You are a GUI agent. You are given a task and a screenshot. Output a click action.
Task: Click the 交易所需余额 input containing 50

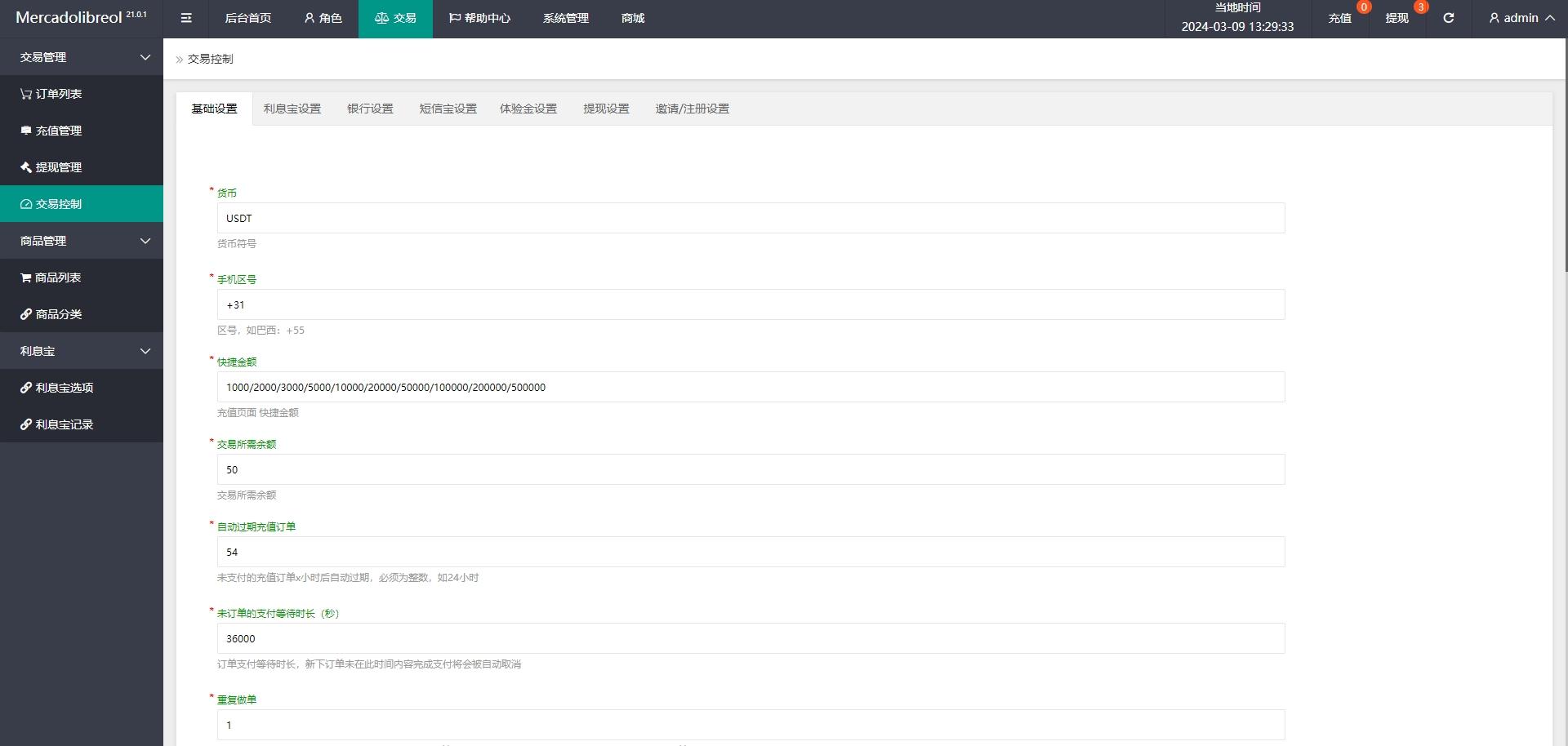[751, 469]
